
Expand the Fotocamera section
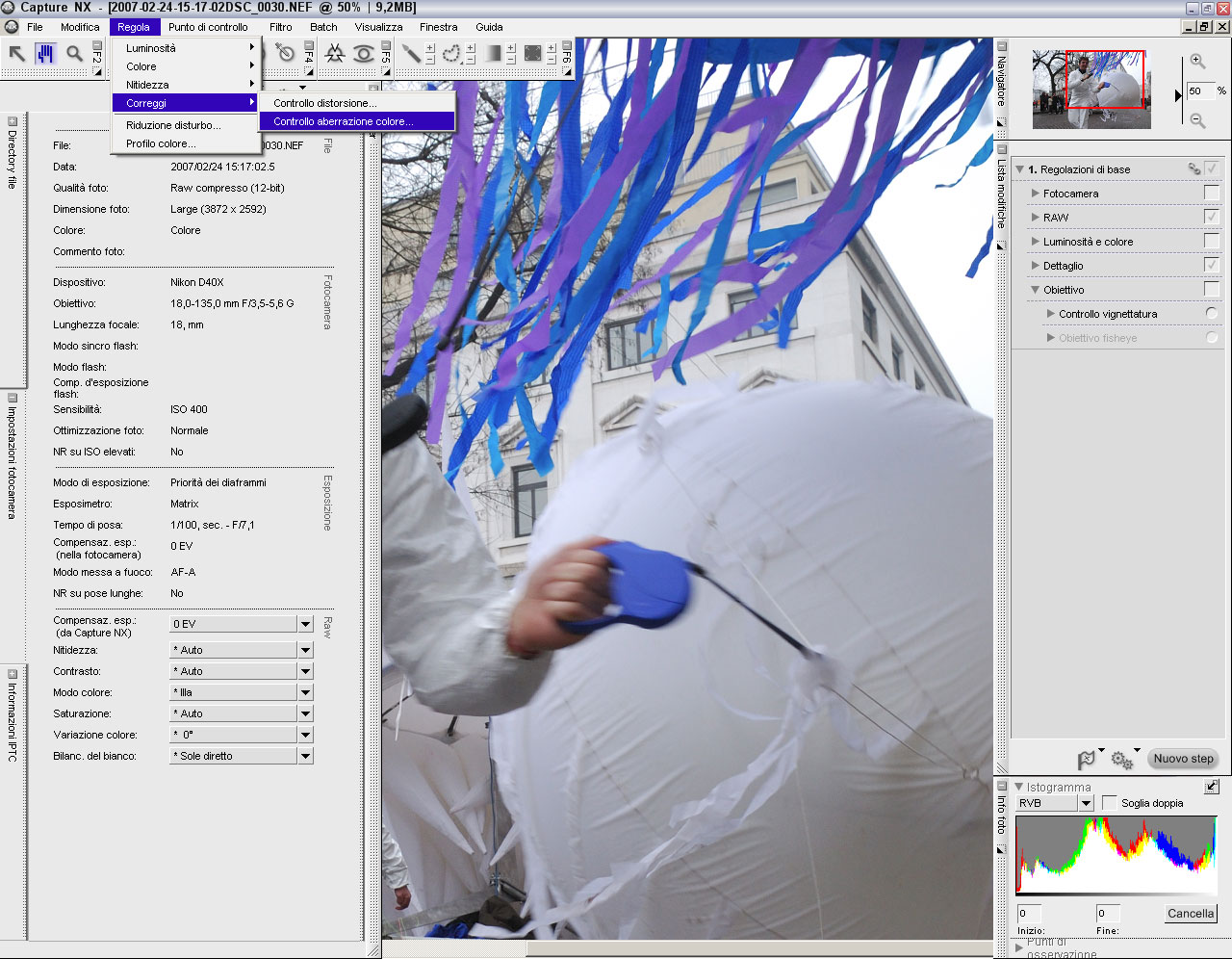tap(1036, 194)
